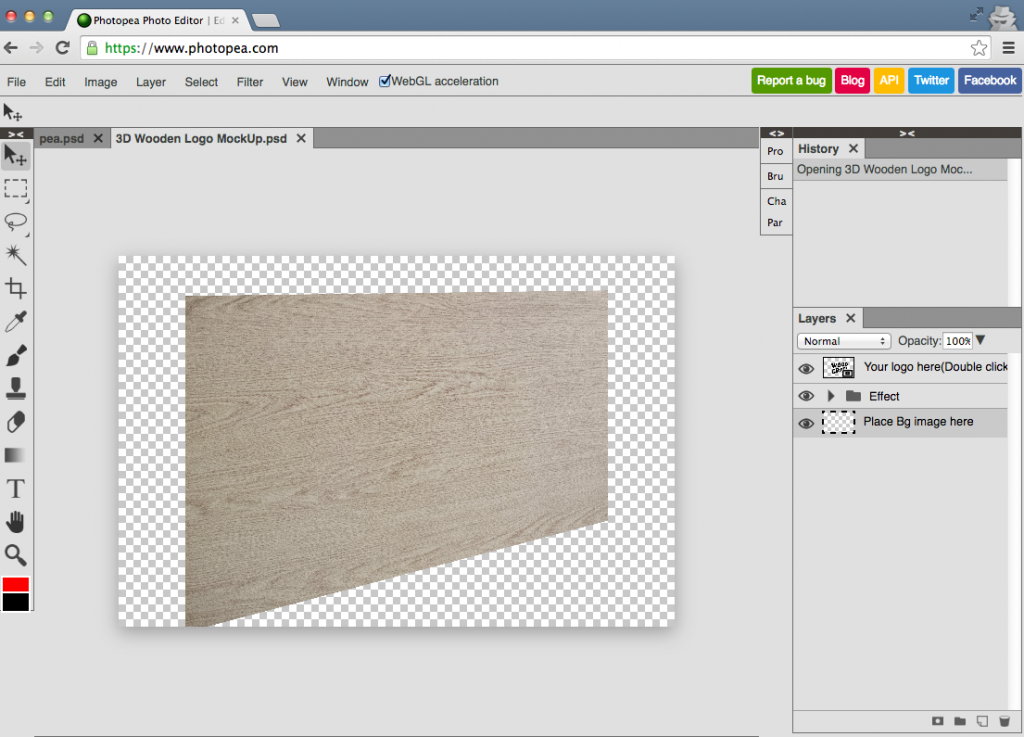The image size is (1024, 737).
Task: Pick the Lasso selection tool
Action: (15, 222)
